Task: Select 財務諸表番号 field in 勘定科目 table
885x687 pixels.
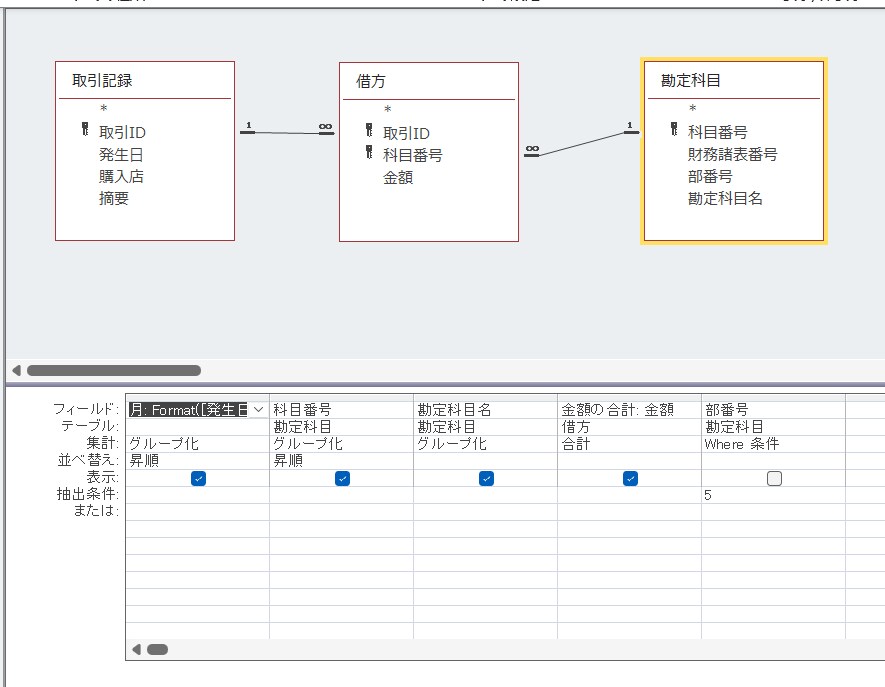Action: 733,154
